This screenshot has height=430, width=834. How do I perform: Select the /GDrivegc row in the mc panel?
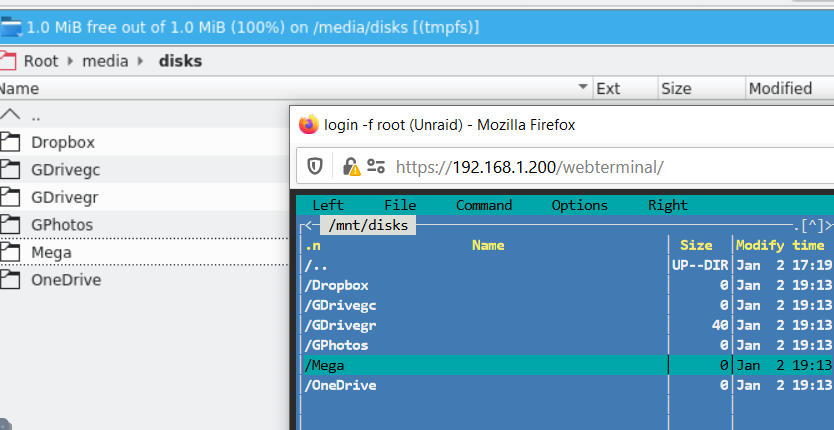(567, 305)
